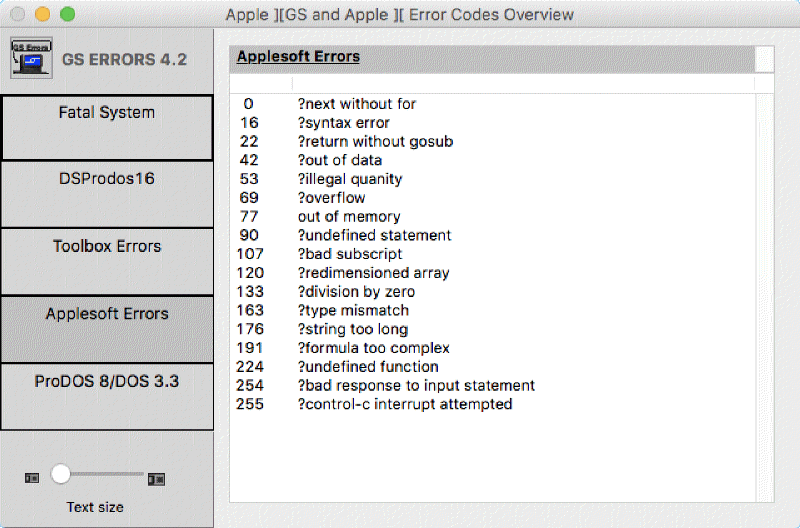Select the ?overflow row
The width and height of the screenshot is (800, 528).
[x=492, y=198]
